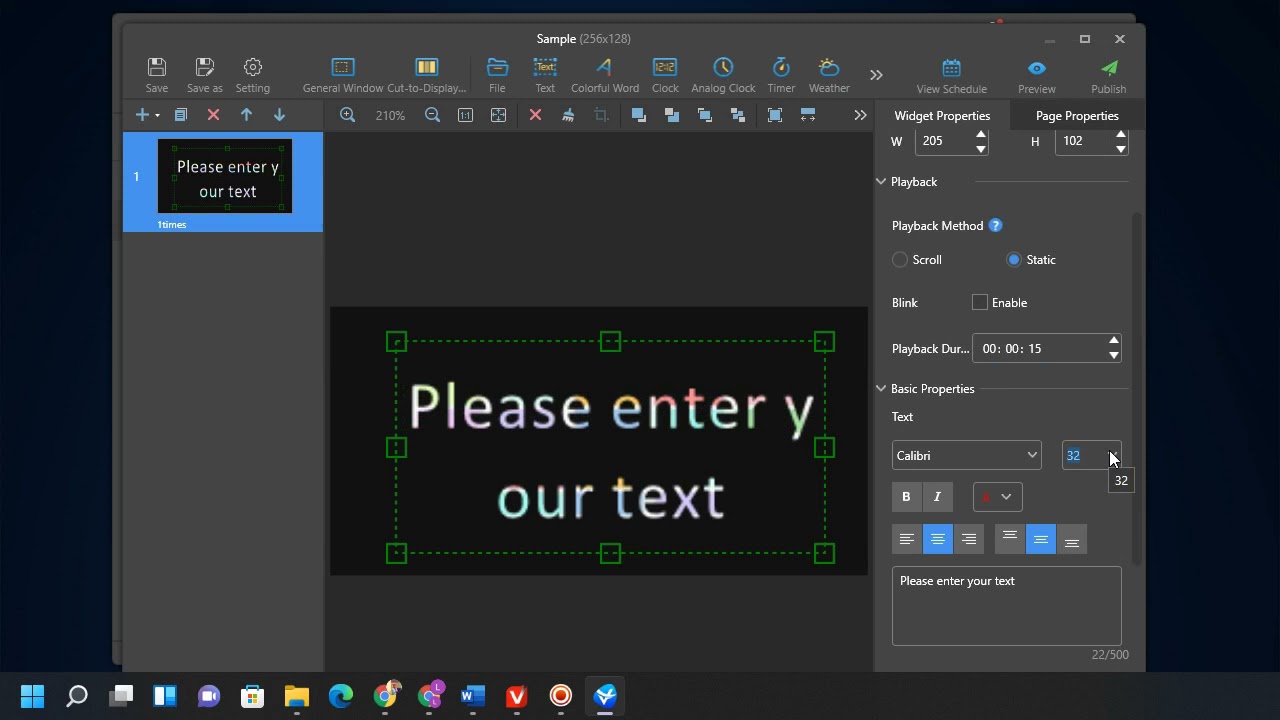Stretch the widget to full screen
The width and height of the screenshot is (1280, 720).
pos(775,115)
